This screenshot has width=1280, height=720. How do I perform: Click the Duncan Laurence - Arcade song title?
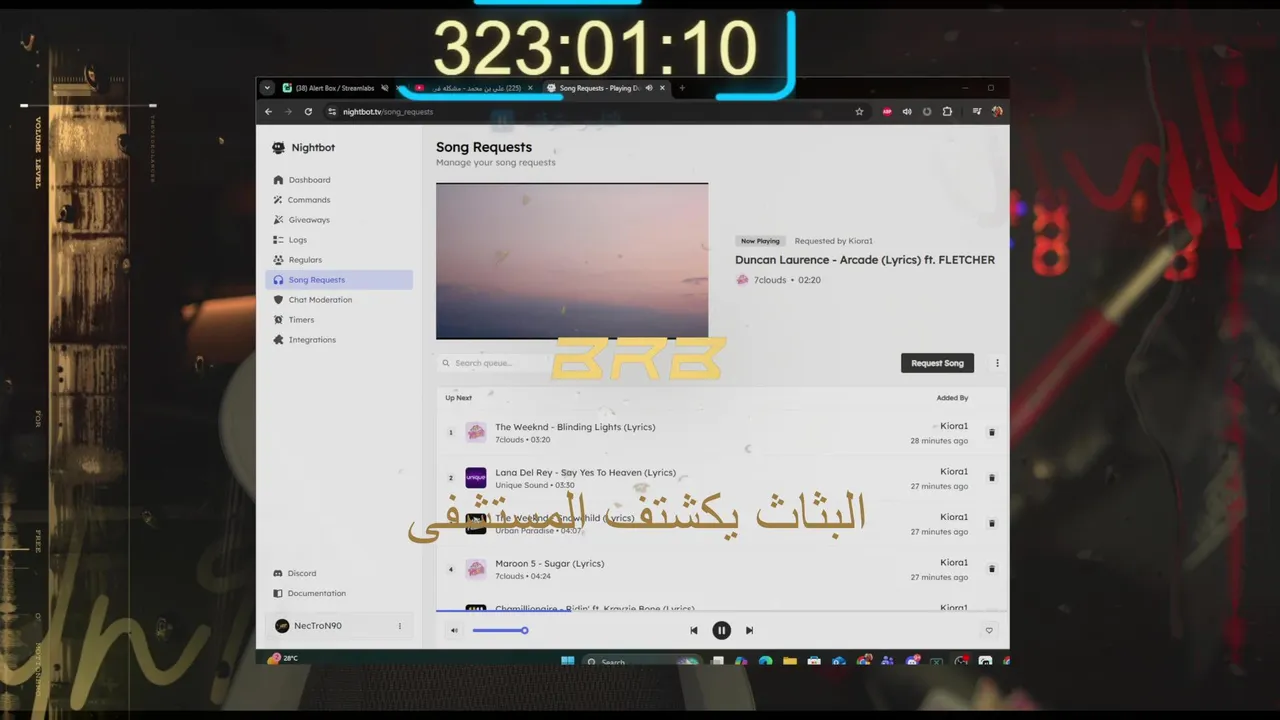(x=865, y=260)
